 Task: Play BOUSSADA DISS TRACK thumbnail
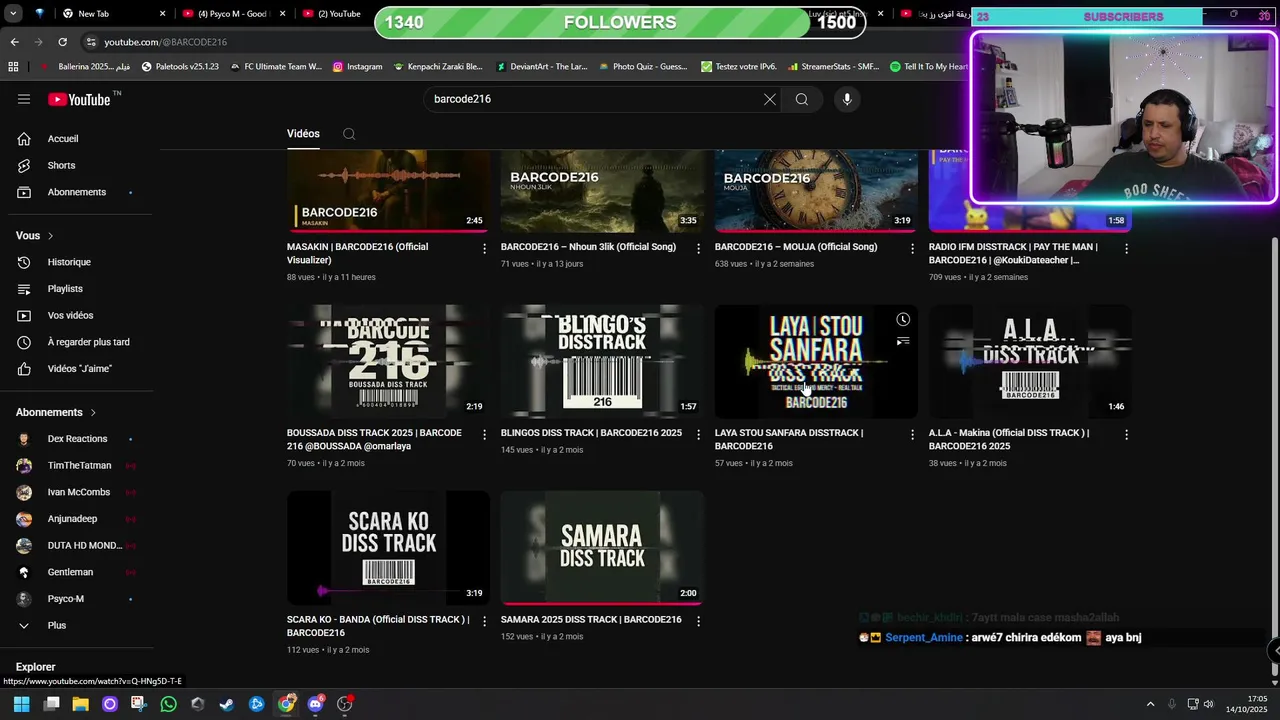coord(388,361)
